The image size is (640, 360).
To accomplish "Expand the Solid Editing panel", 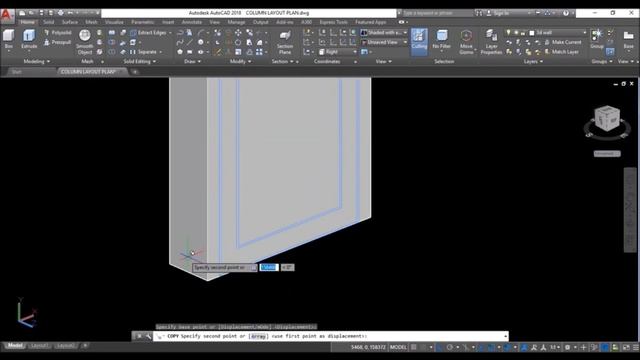I will point(140,61).
